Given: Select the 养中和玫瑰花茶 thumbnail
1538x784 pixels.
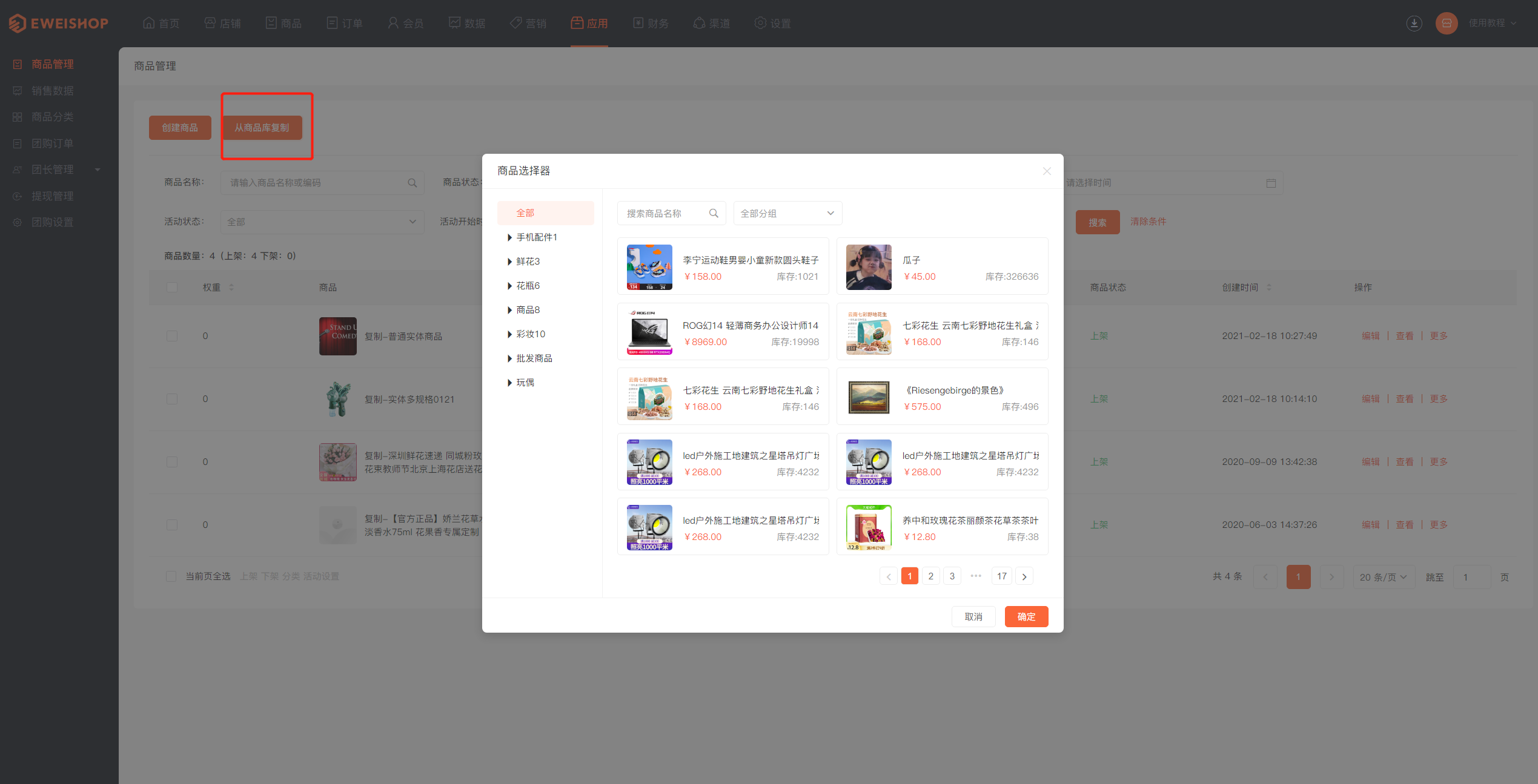Looking at the screenshot, I should click(869, 528).
